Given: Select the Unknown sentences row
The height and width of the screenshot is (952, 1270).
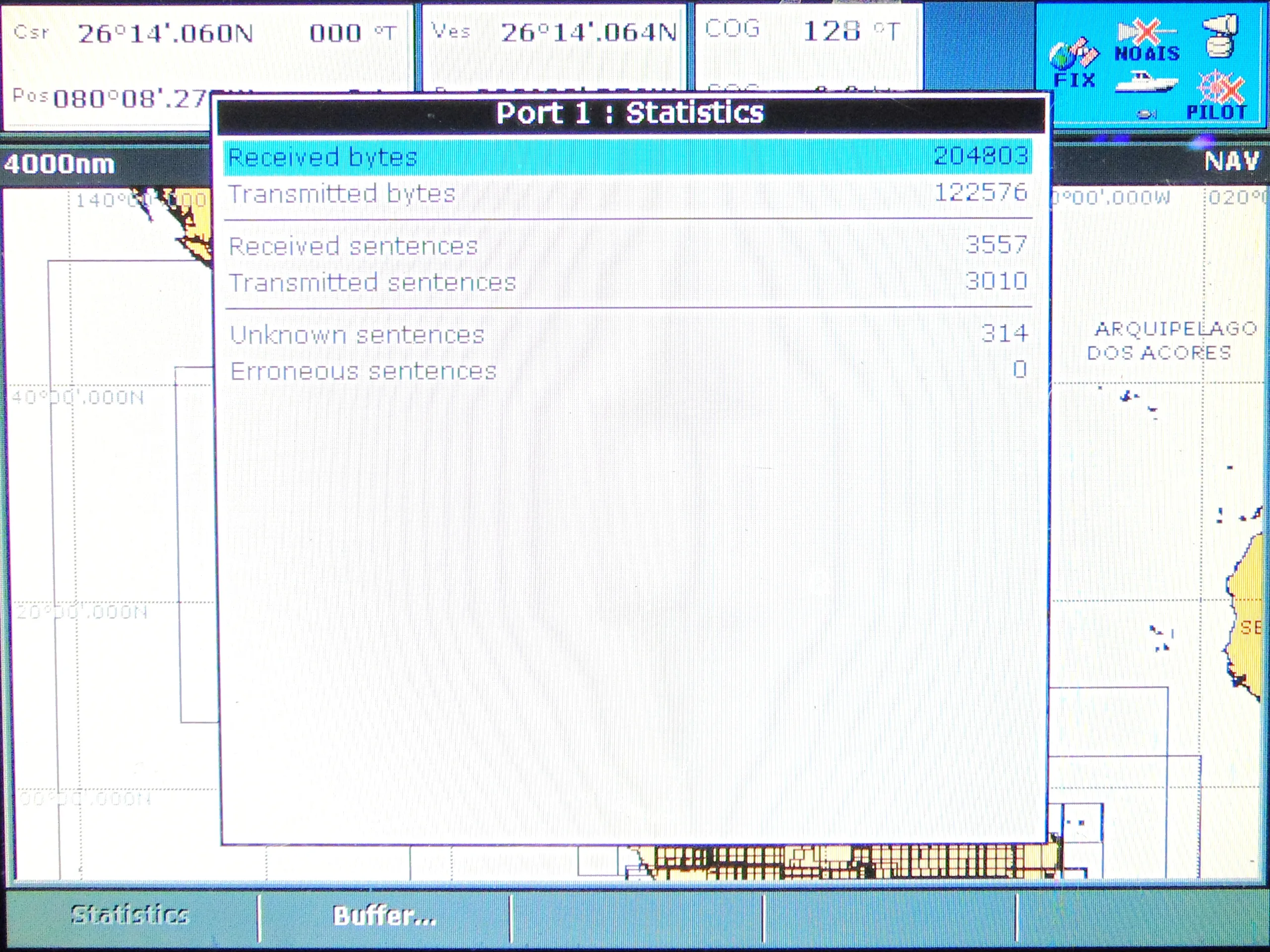Looking at the screenshot, I should point(628,334).
